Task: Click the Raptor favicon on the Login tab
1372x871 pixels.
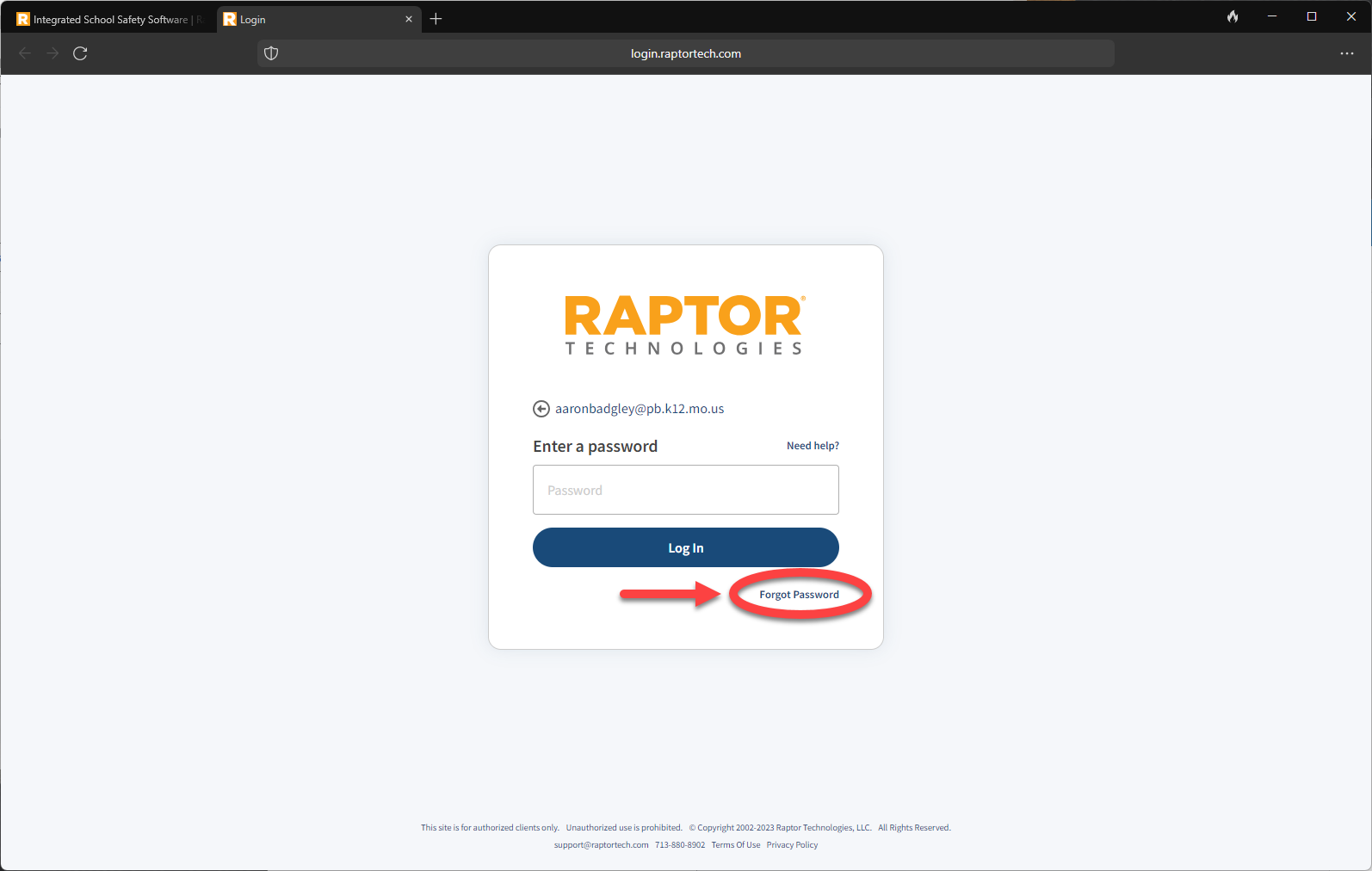Action: tap(230, 19)
